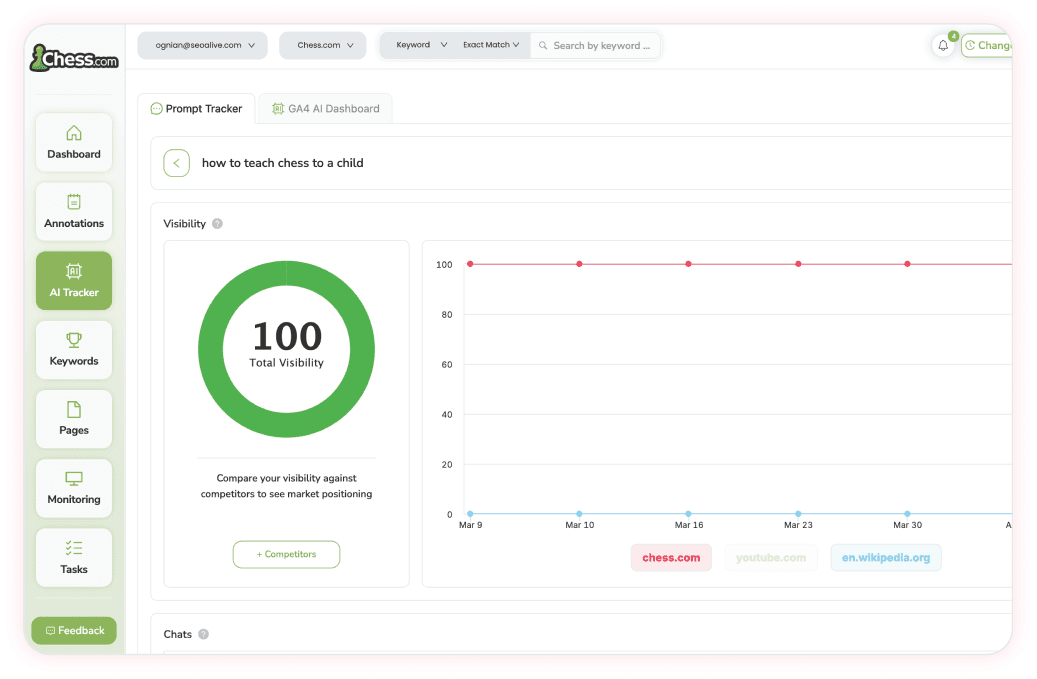Click the blue data point at Mar 16
The width and height of the screenshot is (1037, 679).
pyautogui.click(x=688, y=514)
